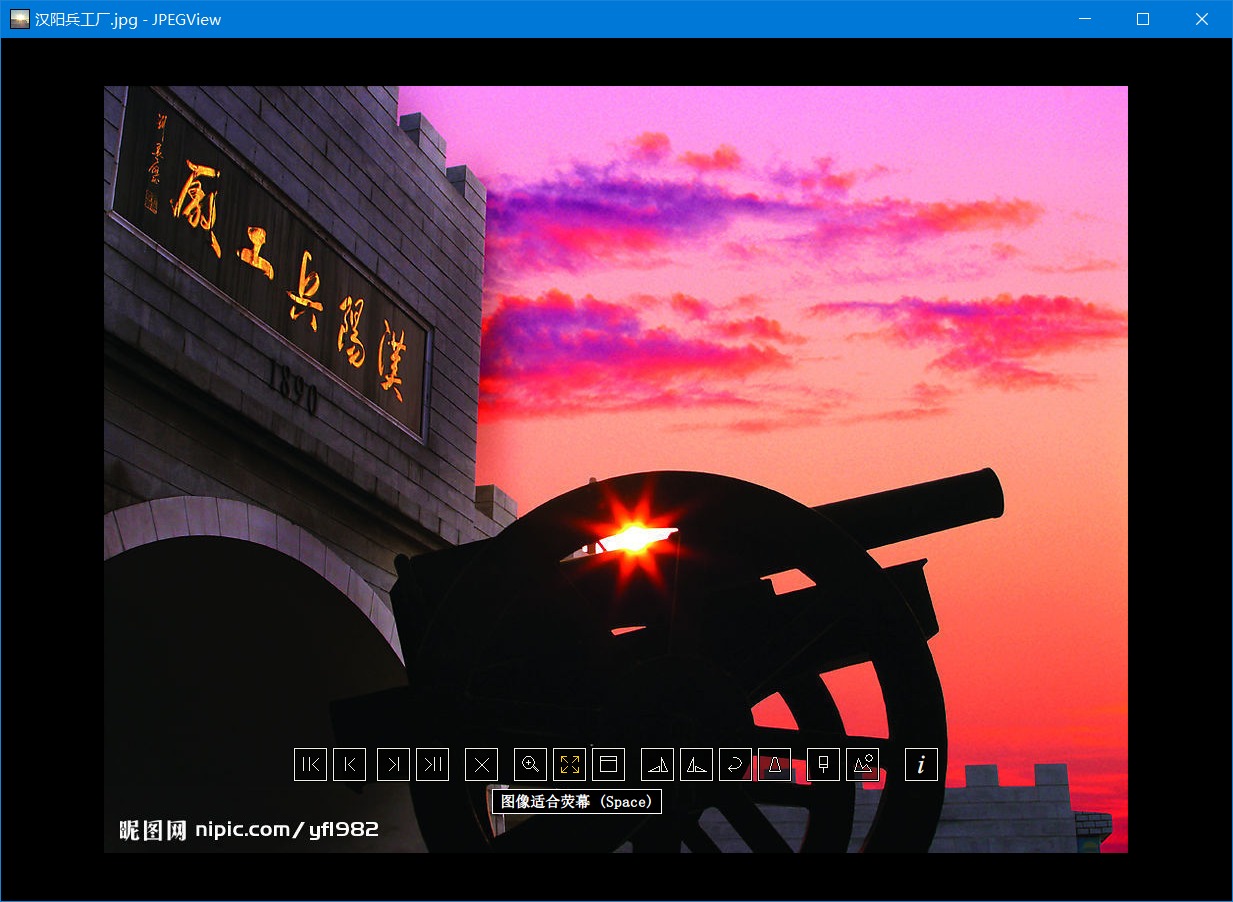Click the X icon in the bottom toolbar
1233x902 pixels.
coord(481,765)
